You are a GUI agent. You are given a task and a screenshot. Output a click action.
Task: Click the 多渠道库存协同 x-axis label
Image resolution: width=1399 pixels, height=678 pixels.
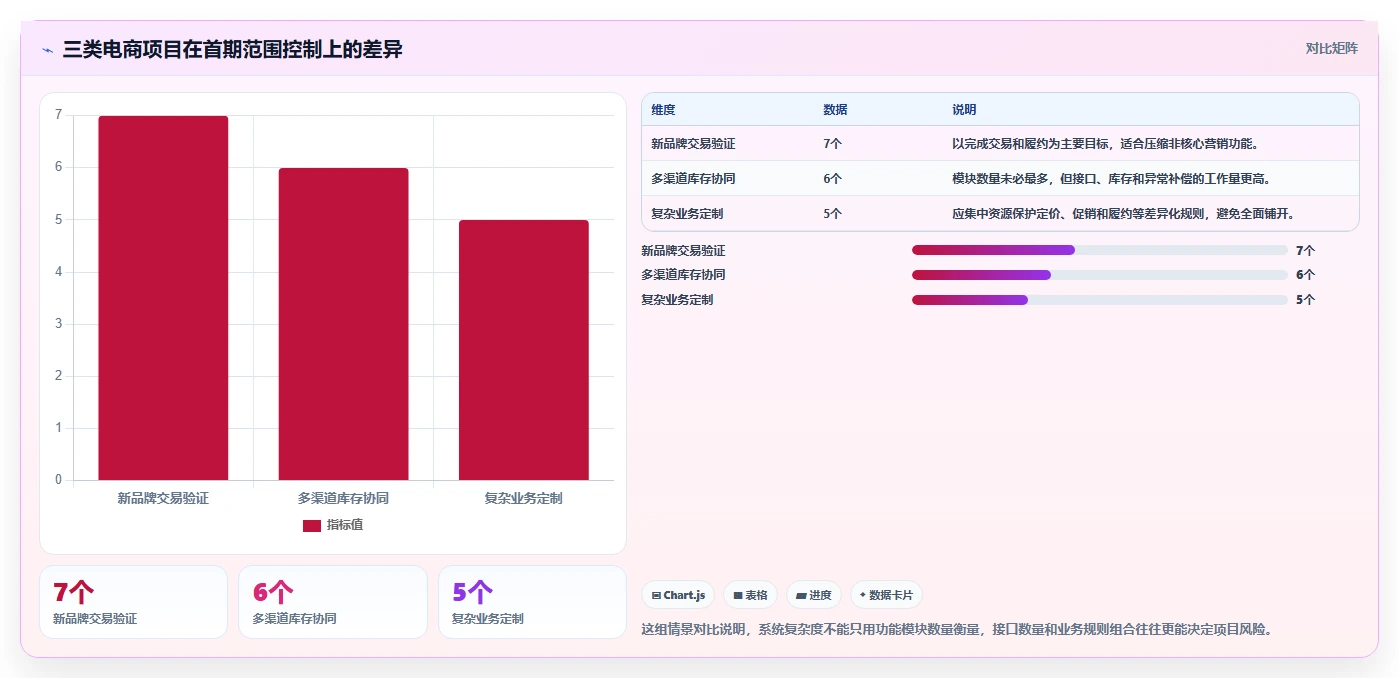[x=343, y=498]
